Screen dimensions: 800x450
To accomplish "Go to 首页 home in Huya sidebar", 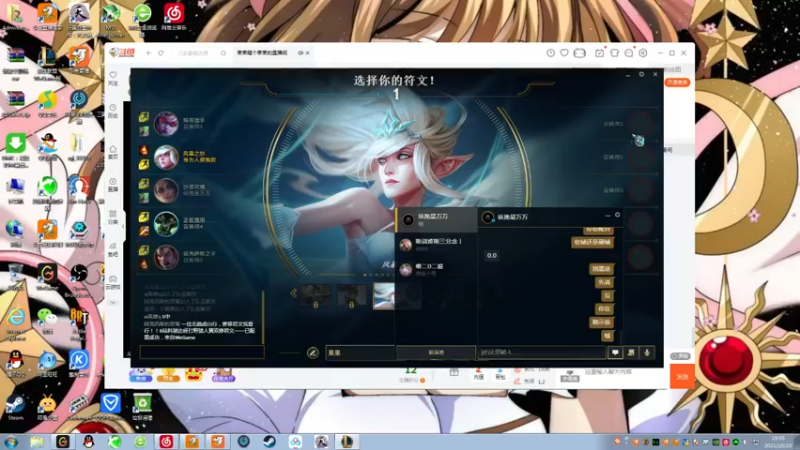I will click(113, 152).
